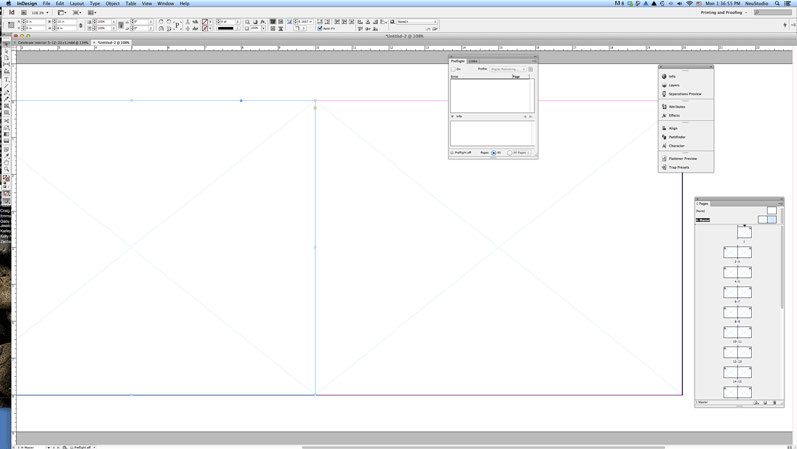
Task: Open the Info panel
Action: click(x=672, y=76)
